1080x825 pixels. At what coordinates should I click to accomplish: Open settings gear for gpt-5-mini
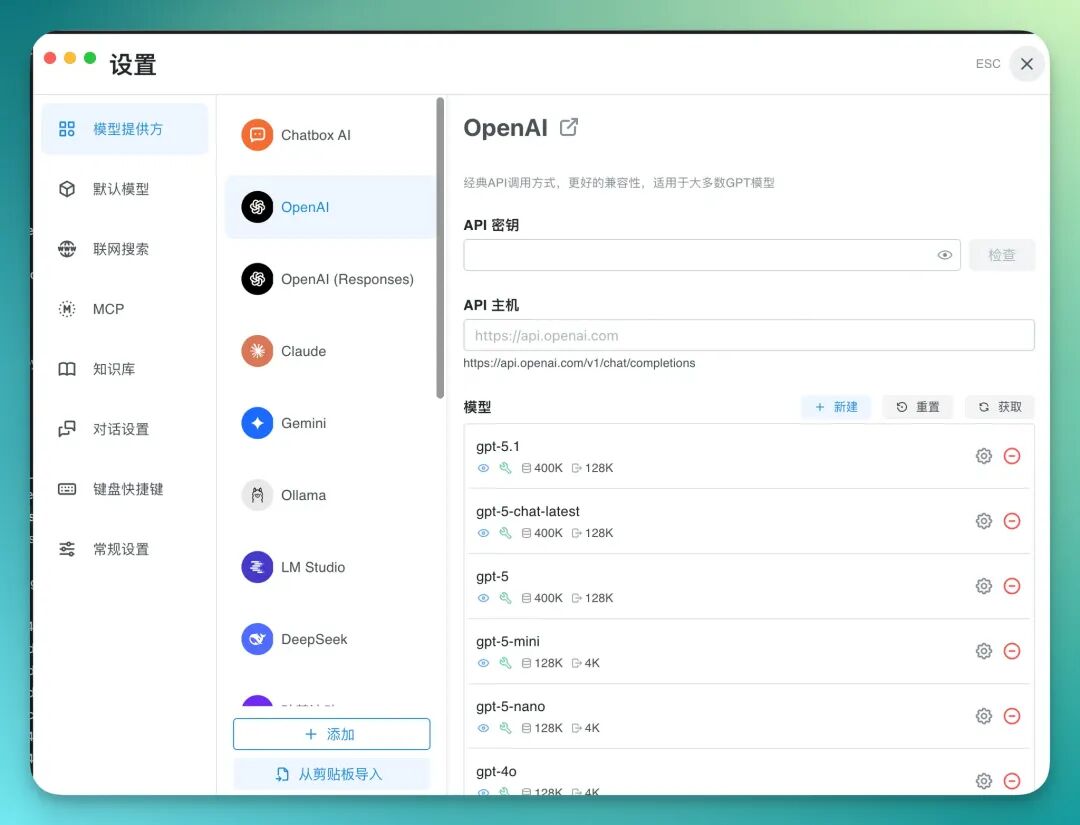pos(984,651)
